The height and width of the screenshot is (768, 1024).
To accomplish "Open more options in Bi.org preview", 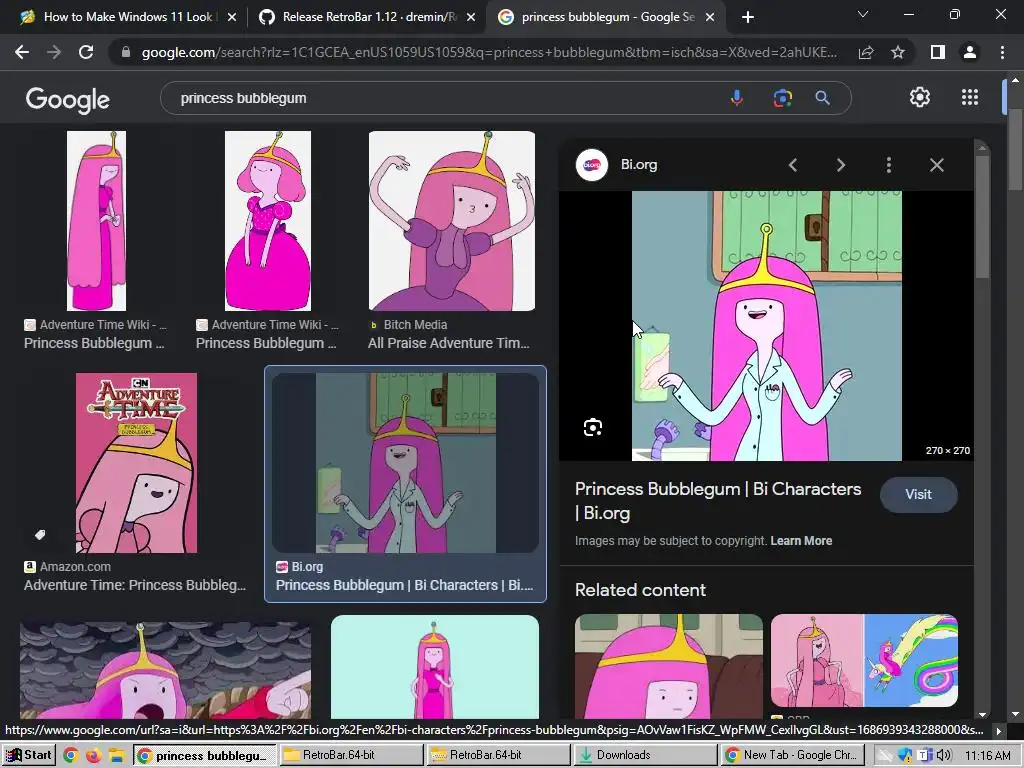I will (x=888, y=165).
